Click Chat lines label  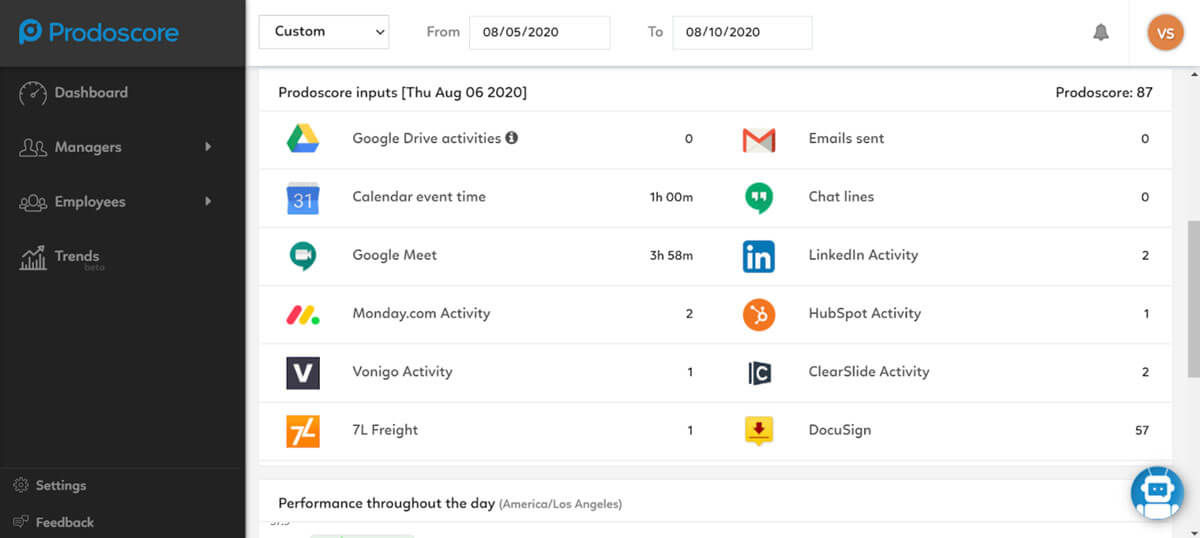point(841,197)
